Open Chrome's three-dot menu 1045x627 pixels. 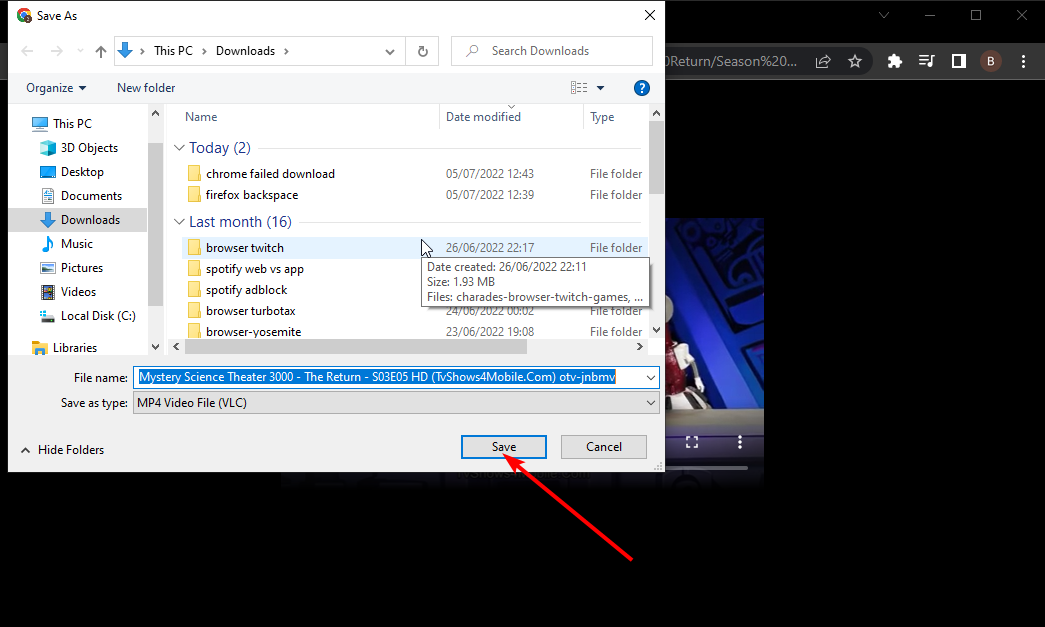click(x=1023, y=61)
